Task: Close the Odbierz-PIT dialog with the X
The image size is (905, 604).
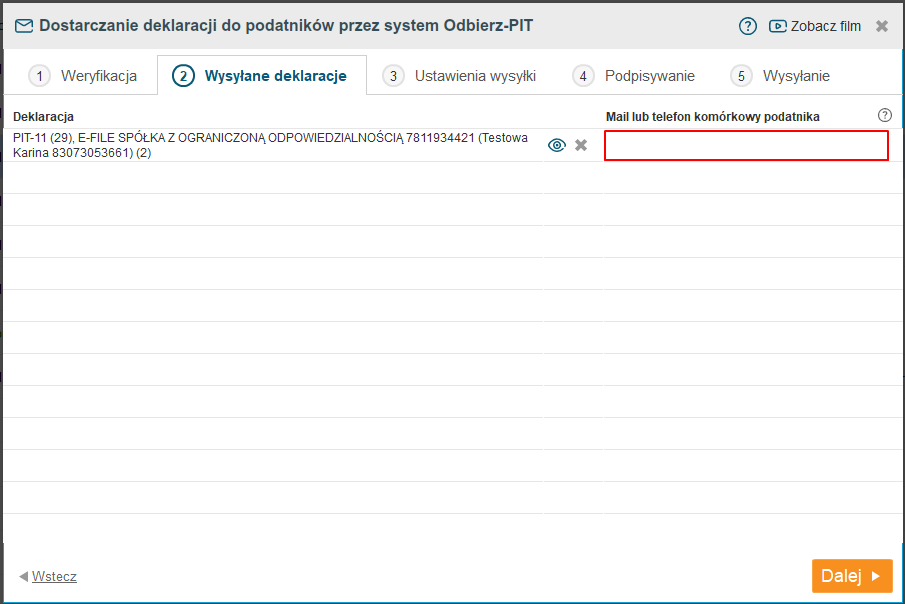Action: pos(882,26)
